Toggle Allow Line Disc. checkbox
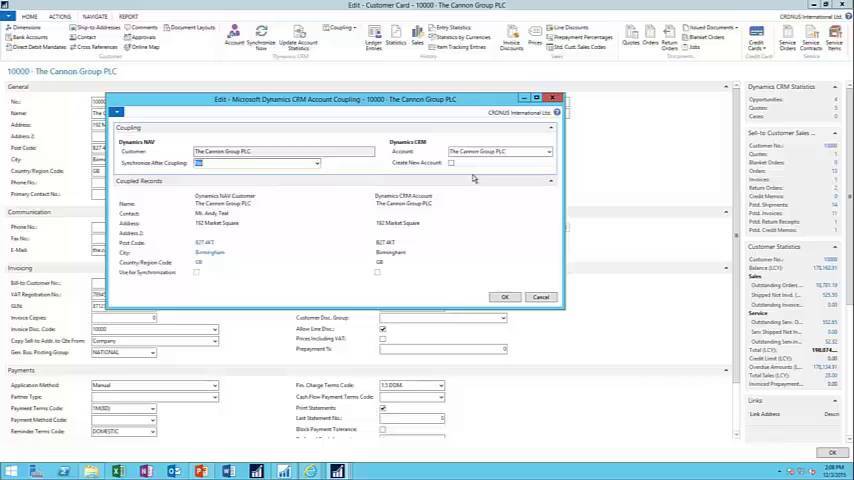The image size is (854, 480). (x=383, y=329)
